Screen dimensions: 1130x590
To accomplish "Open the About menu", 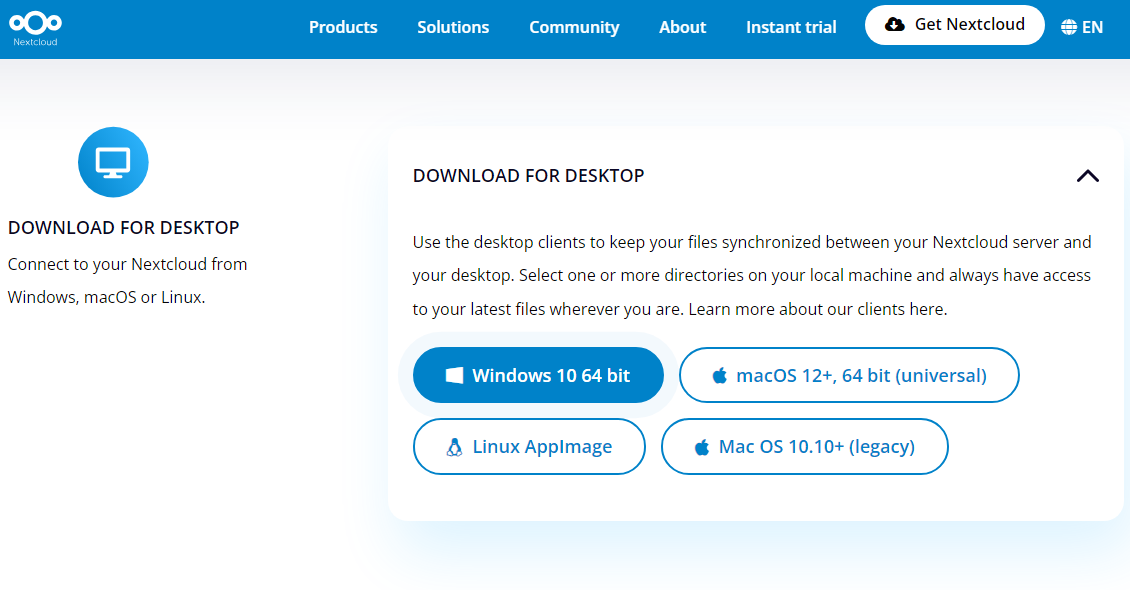I will 682,27.
